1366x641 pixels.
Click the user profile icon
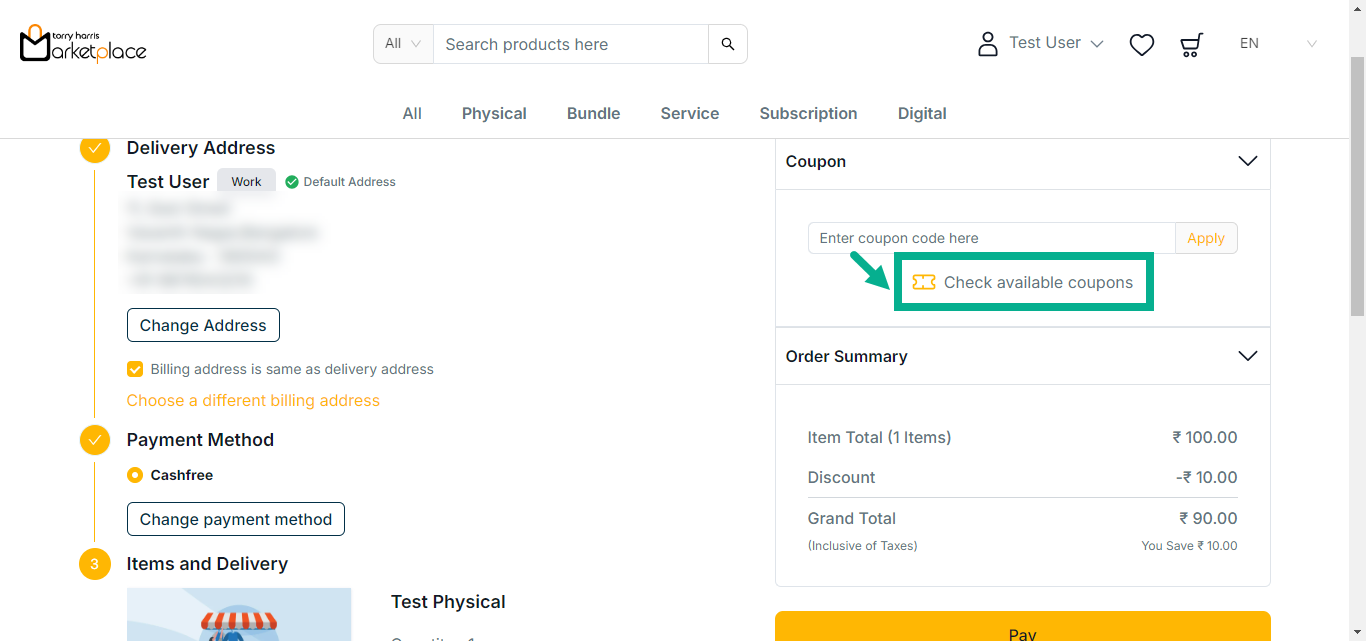pos(987,44)
